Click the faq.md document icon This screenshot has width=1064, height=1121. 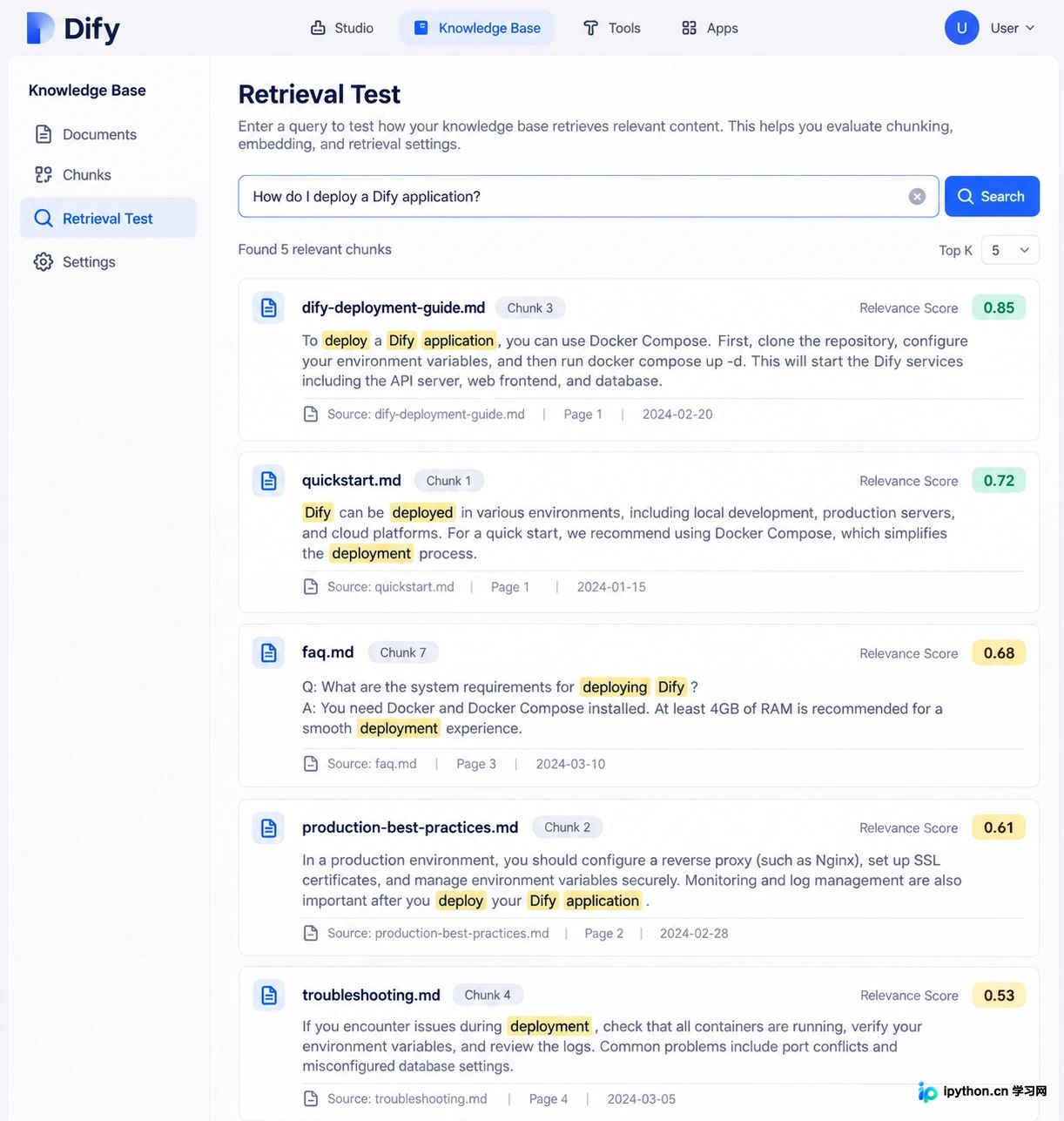[x=269, y=652]
